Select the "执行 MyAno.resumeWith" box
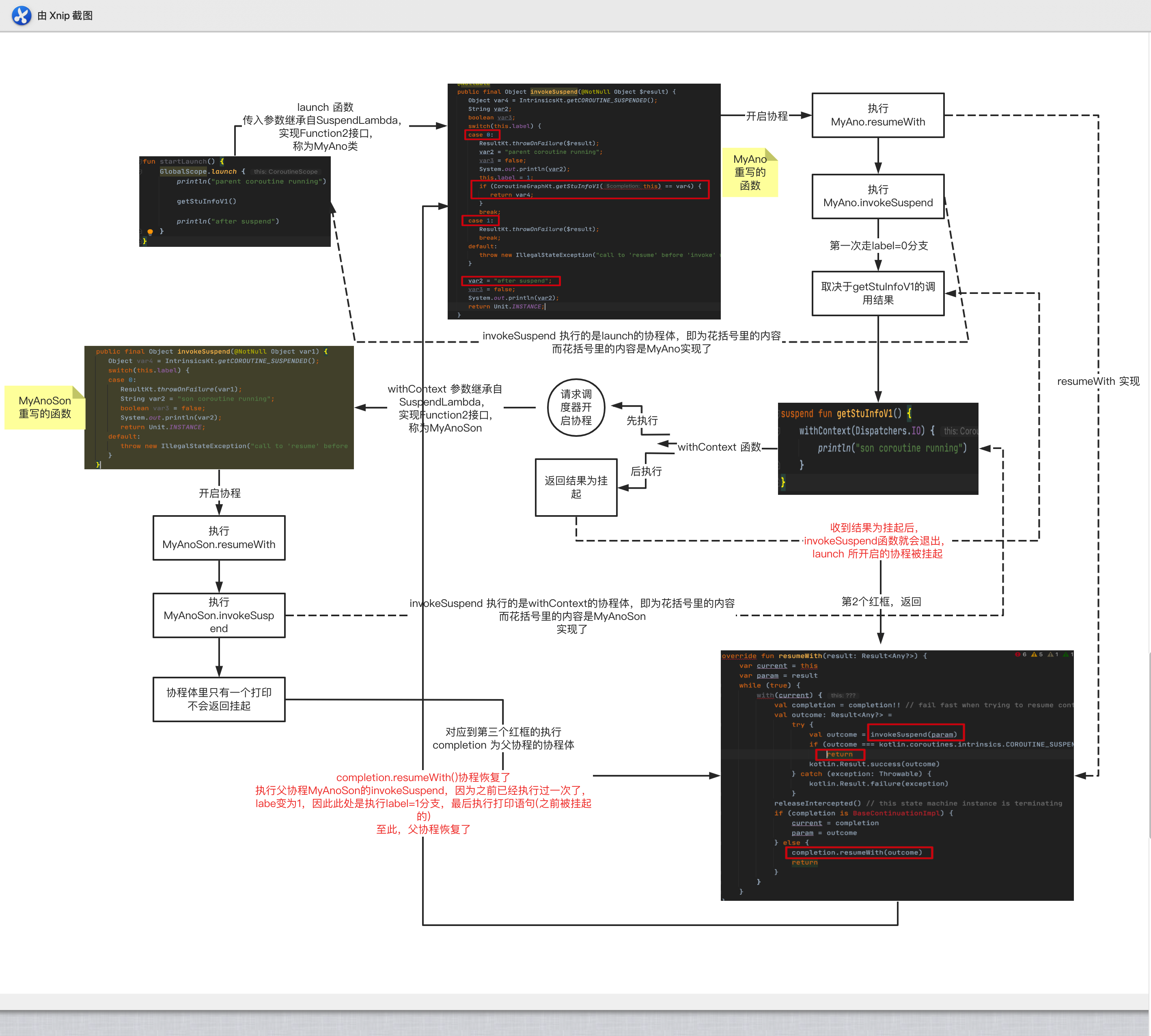Viewport: 1151px width, 1036px height. pos(878,115)
